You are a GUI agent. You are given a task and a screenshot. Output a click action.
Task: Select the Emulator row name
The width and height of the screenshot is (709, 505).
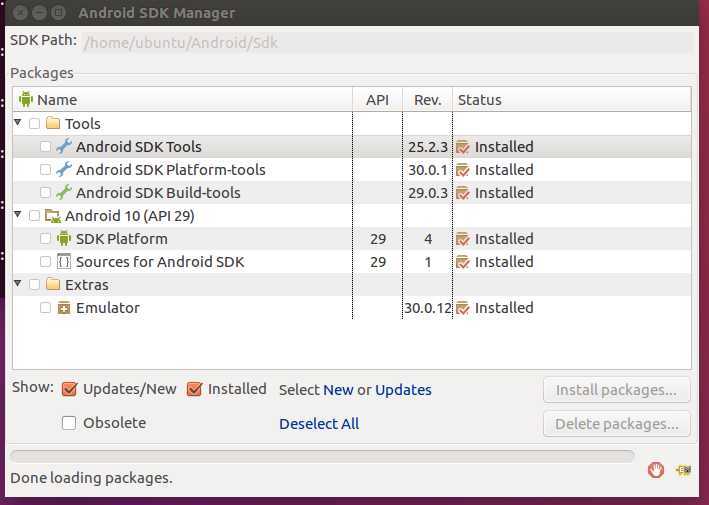108,308
